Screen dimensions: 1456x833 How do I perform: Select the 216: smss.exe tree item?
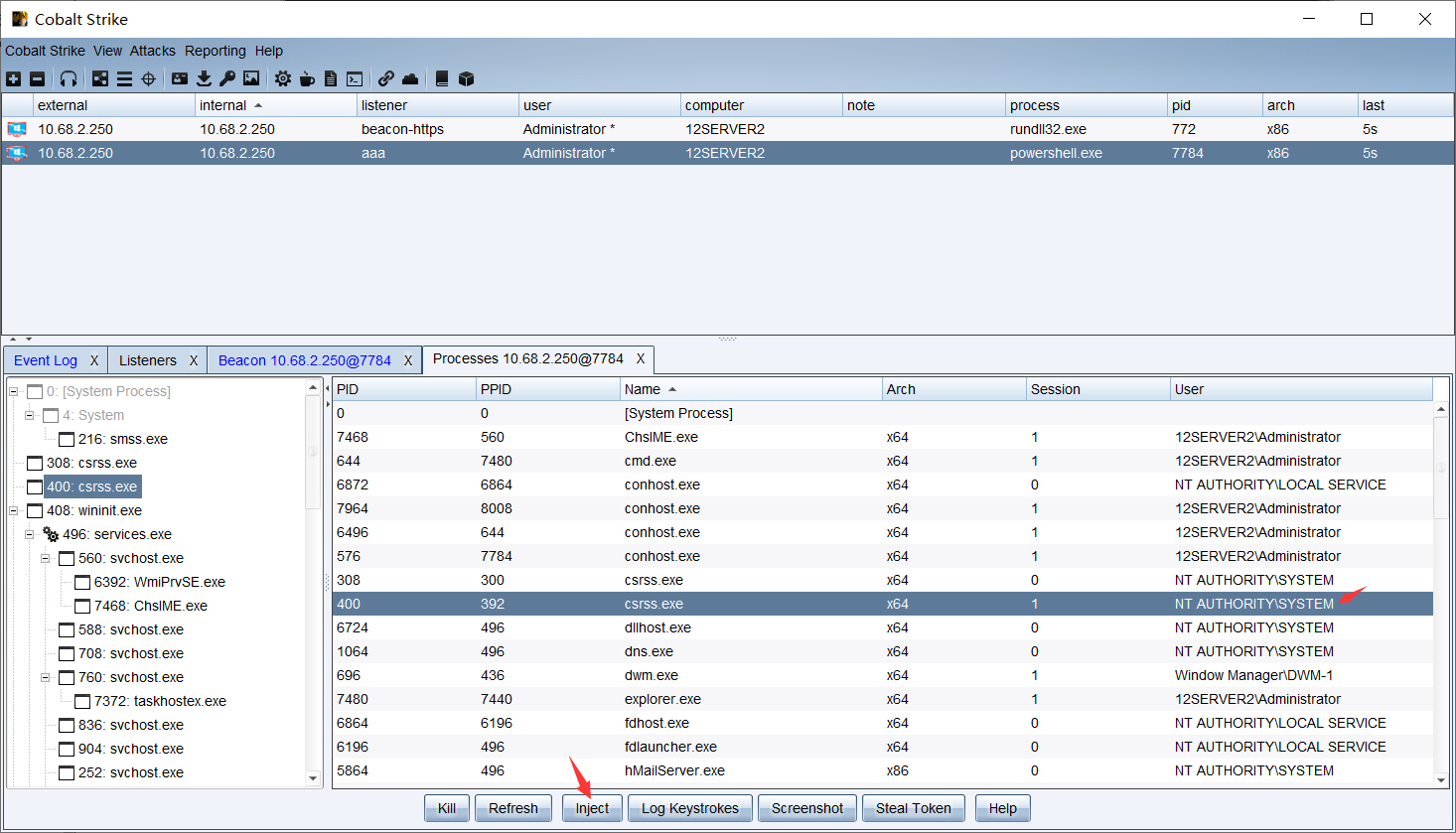123,439
